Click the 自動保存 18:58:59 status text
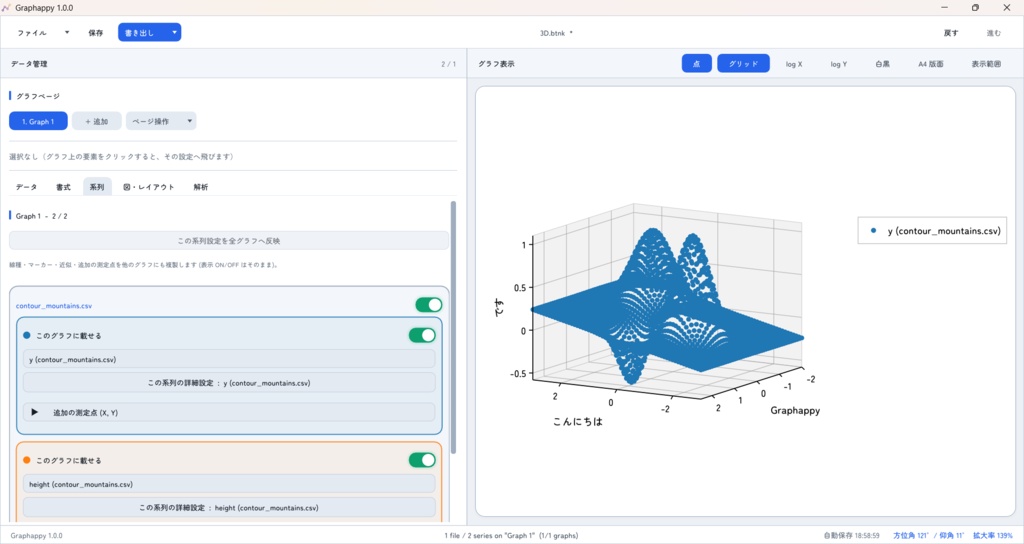 pos(851,536)
